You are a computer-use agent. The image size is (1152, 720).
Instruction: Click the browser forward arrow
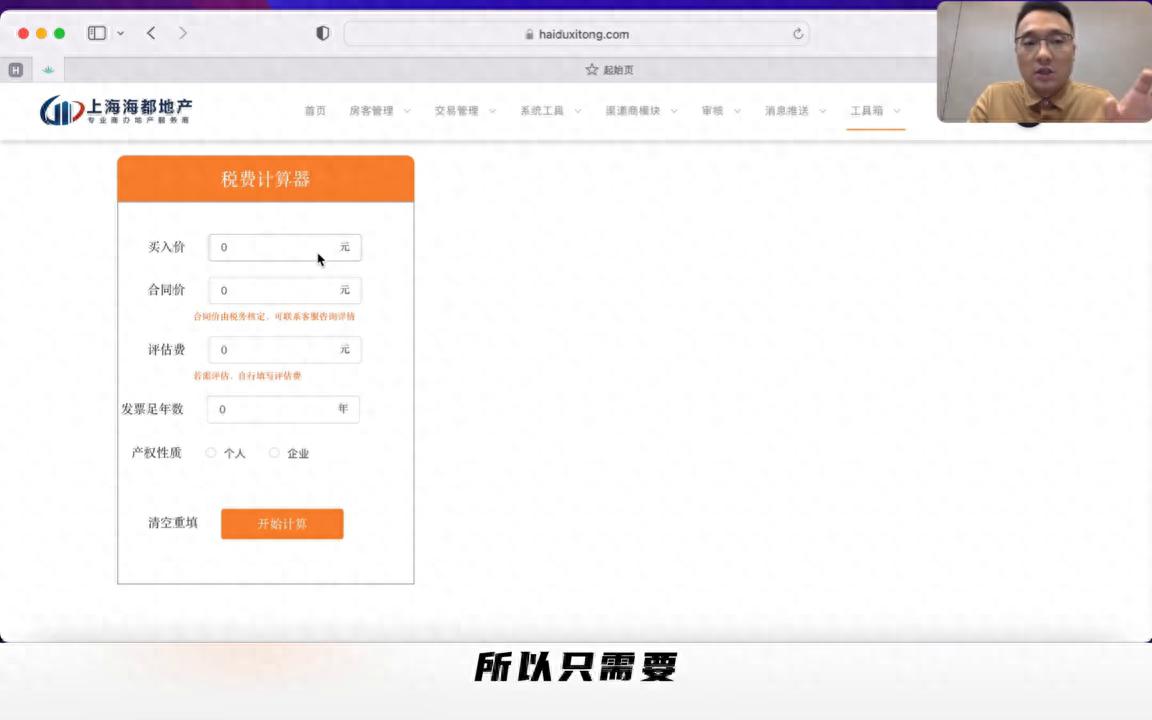[x=182, y=33]
